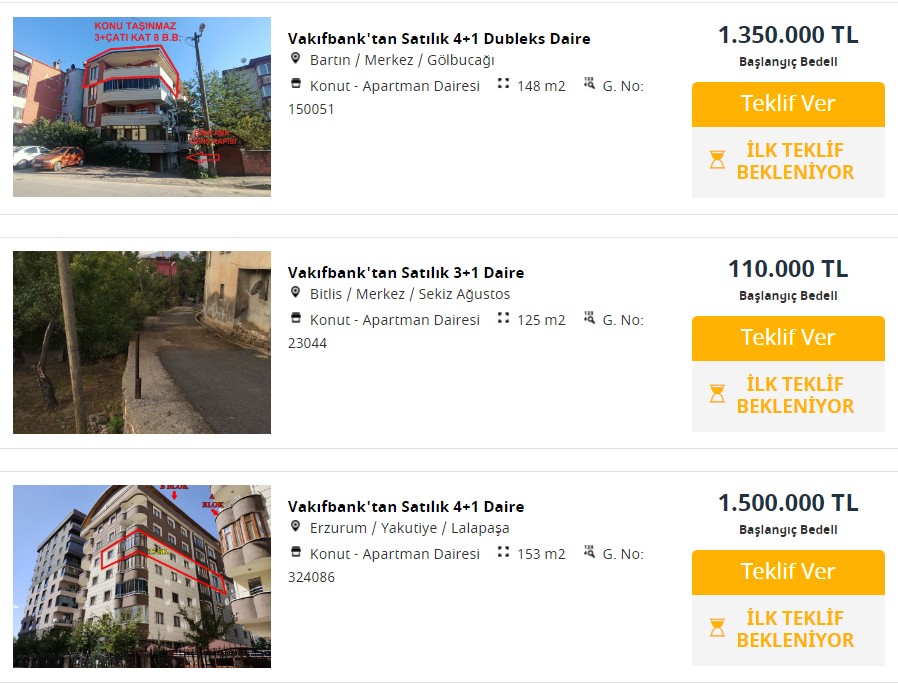Open the 4+1 Dubleks Daire listing title
Viewport: 898px width, 684px height.
439,39
